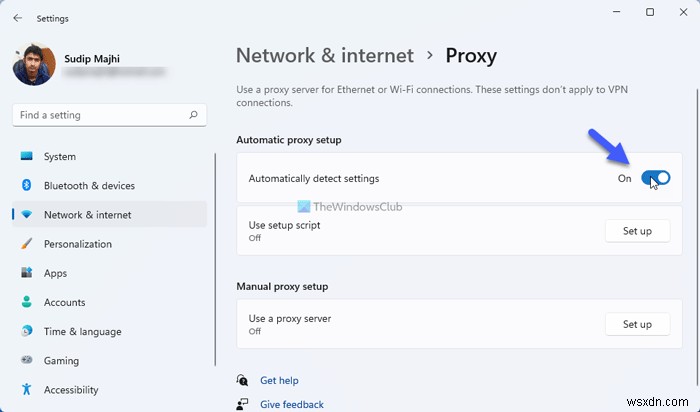Click the Apps icon in sidebar
Screen dimensions: 700x412
pos(25,273)
